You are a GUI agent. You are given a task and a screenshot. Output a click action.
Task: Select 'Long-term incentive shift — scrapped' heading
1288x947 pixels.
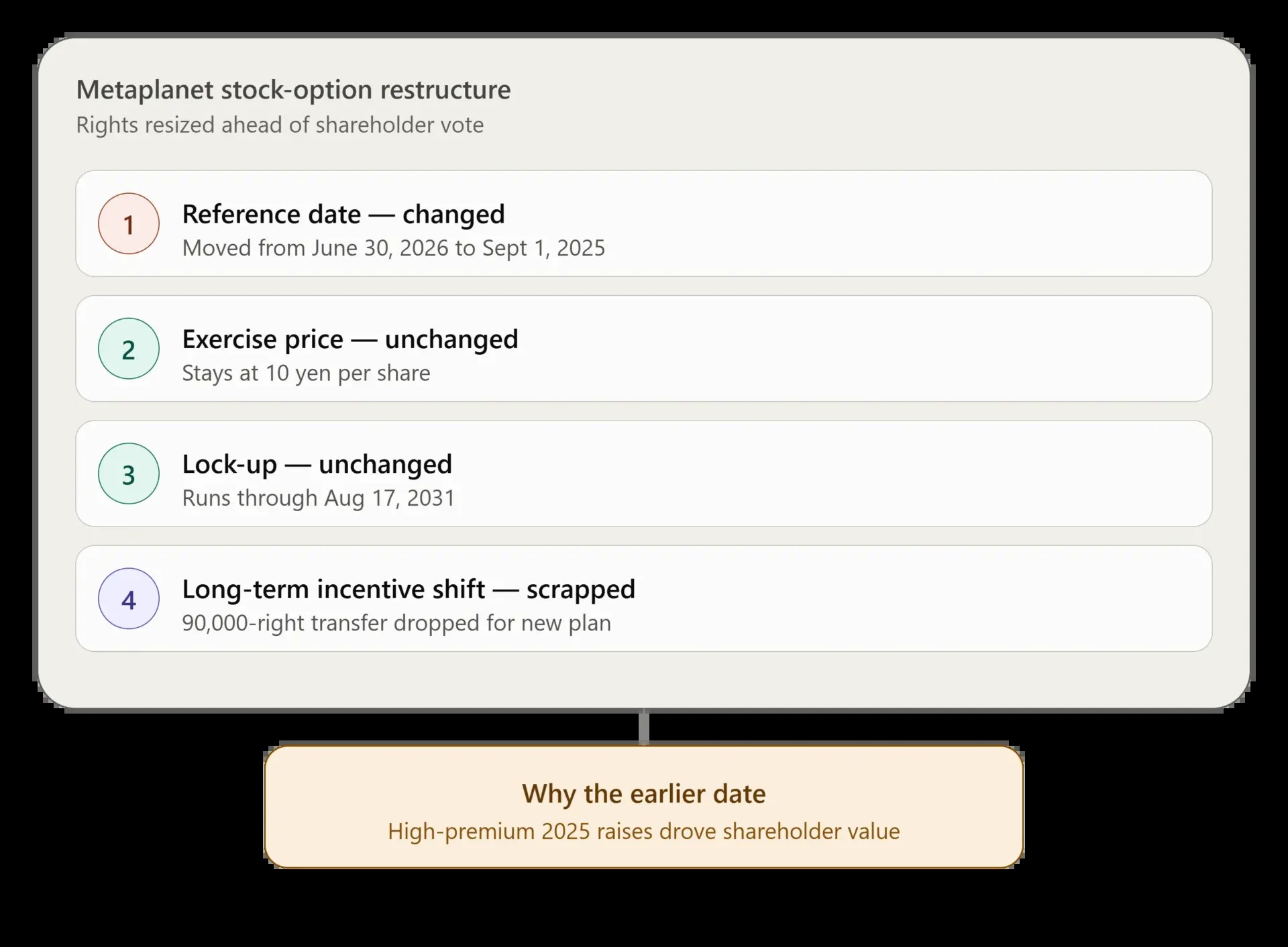tap(409, 589)
